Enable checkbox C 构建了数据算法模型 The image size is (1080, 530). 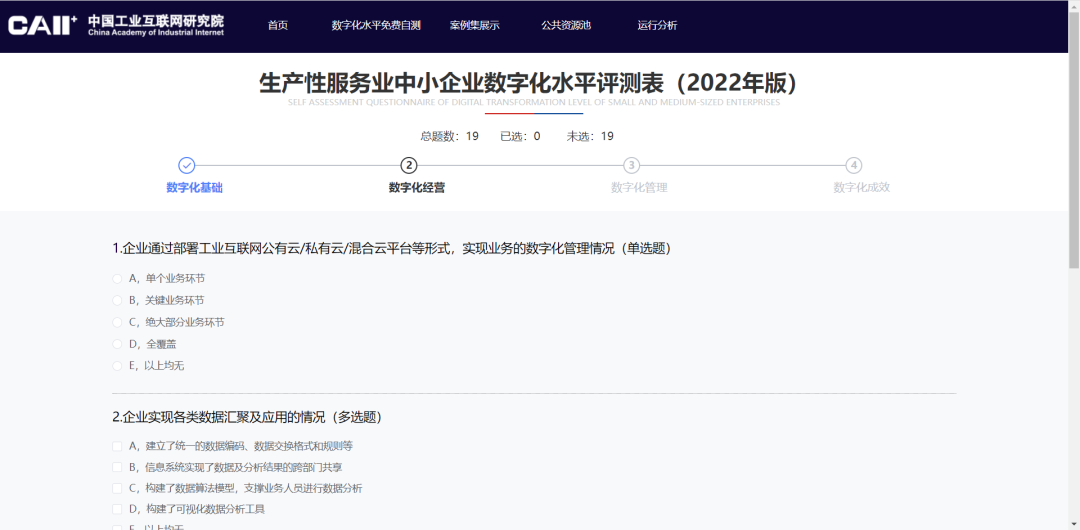pyautogui.click(x=118, y=488)
